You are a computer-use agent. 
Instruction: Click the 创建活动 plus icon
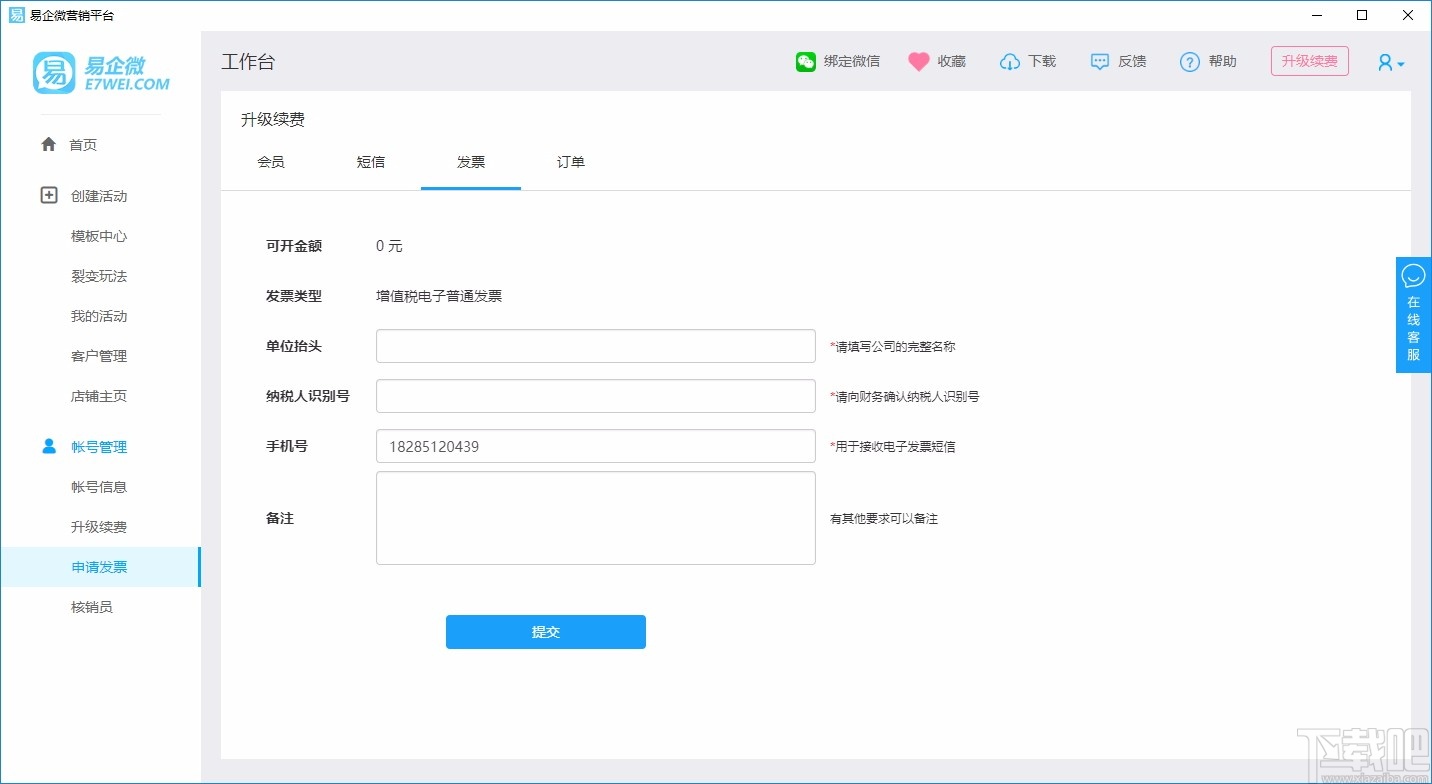click(48, 196)
